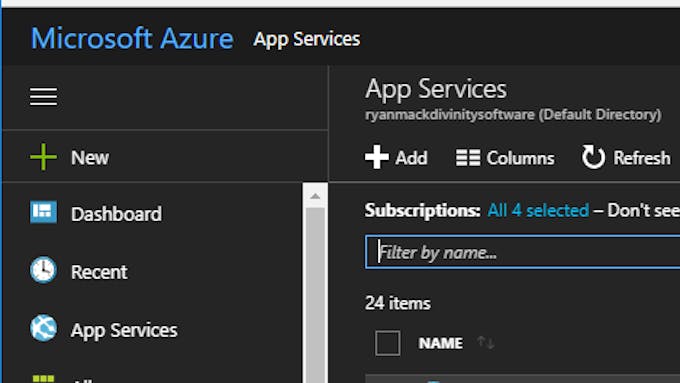Click the New label in the sidebar
This screenshot has width=680, height=383.
90,157
